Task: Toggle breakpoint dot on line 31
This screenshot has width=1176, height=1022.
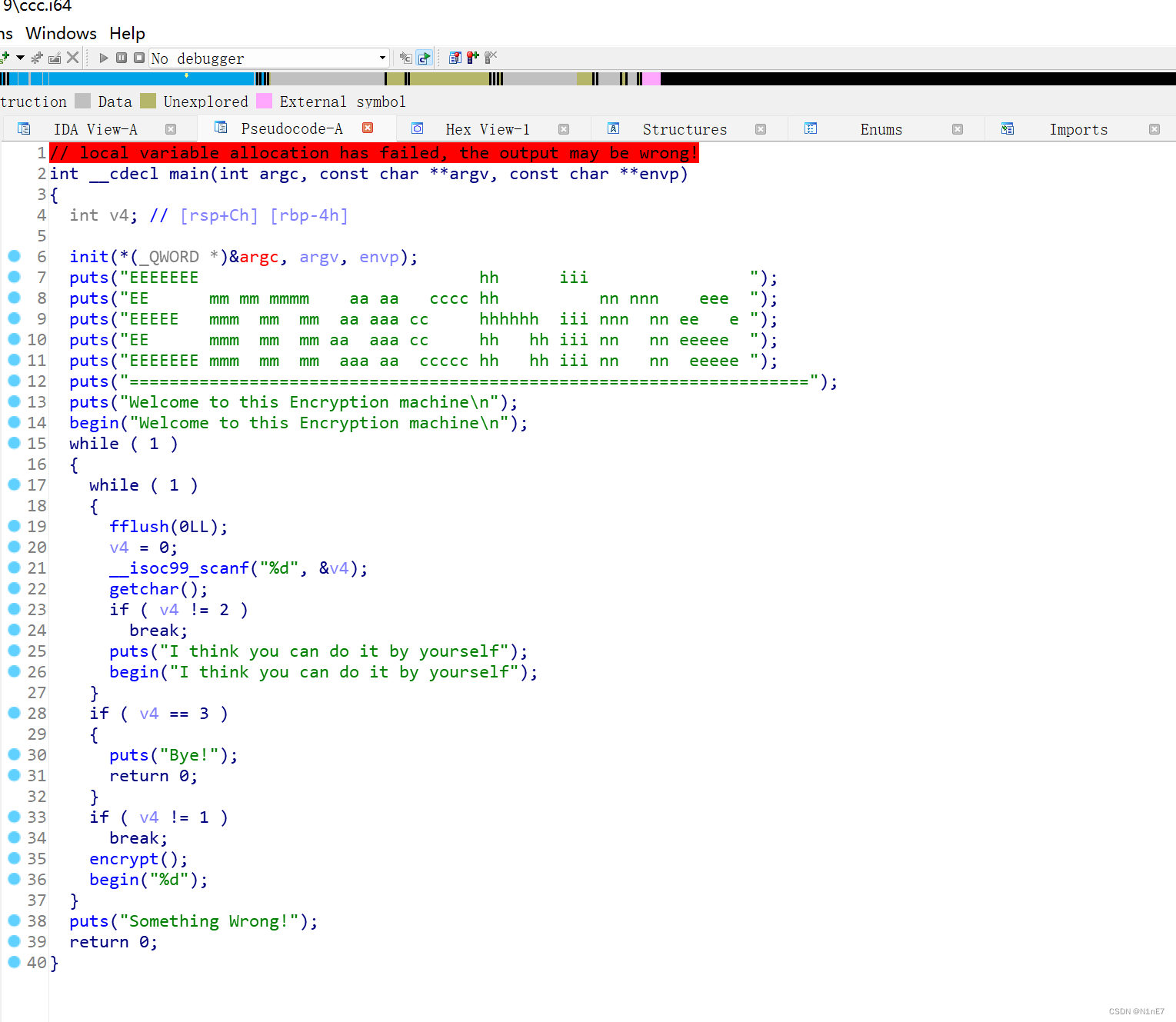Action: pos(14,774)
